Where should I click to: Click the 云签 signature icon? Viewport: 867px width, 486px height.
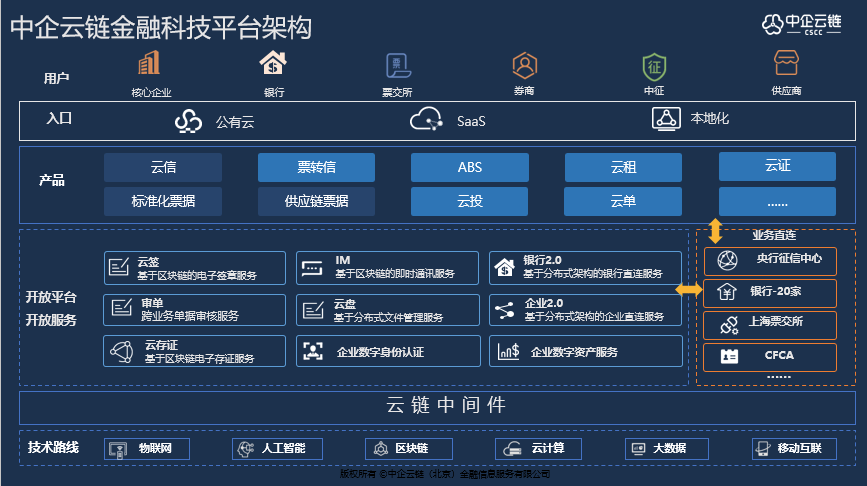pyautogui.click(x=119, y=267)
